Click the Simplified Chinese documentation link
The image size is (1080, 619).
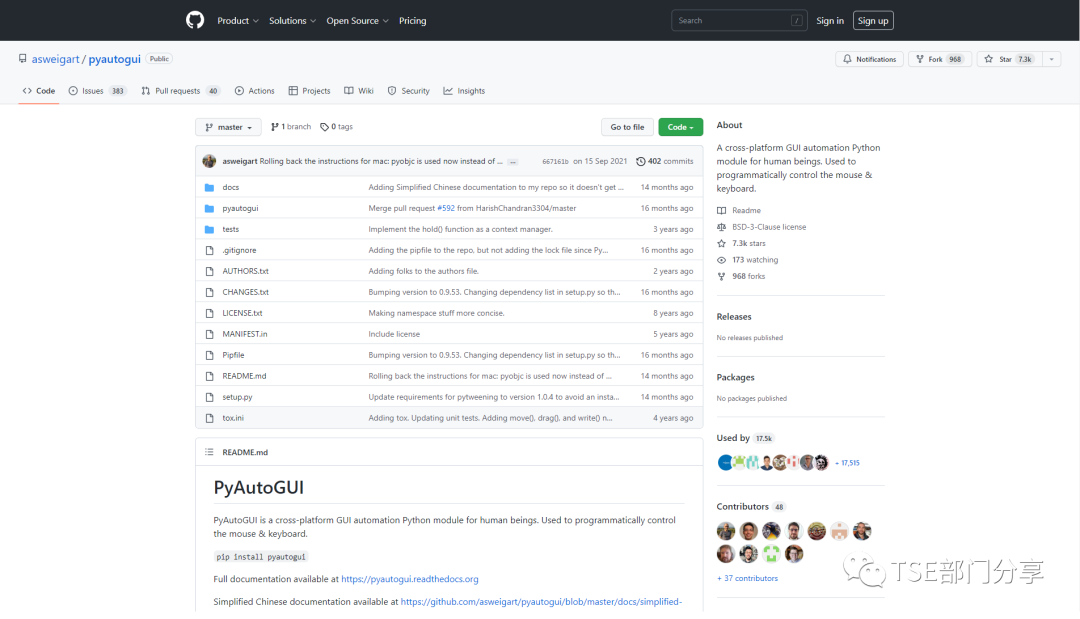pos(541,602)
